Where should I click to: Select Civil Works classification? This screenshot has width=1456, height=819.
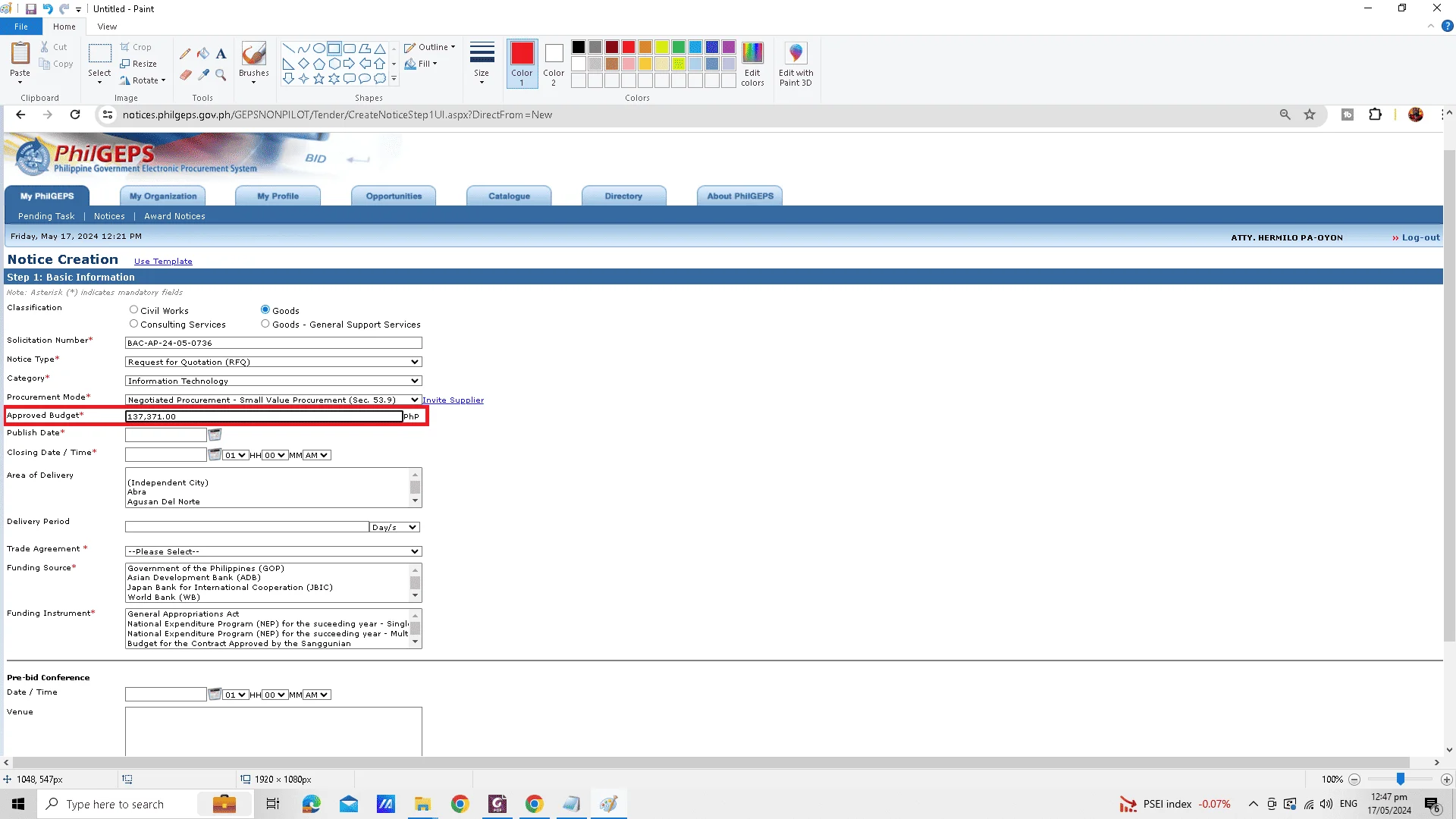(133, 309)
